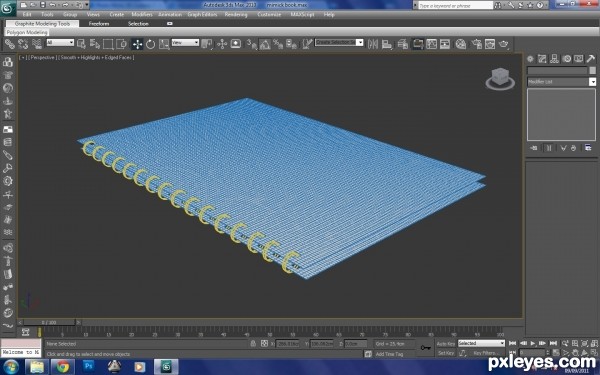Open the Create Selection Set dropdown
The width and height of the screenshot is (600, 375).
[x=339, y=42]
